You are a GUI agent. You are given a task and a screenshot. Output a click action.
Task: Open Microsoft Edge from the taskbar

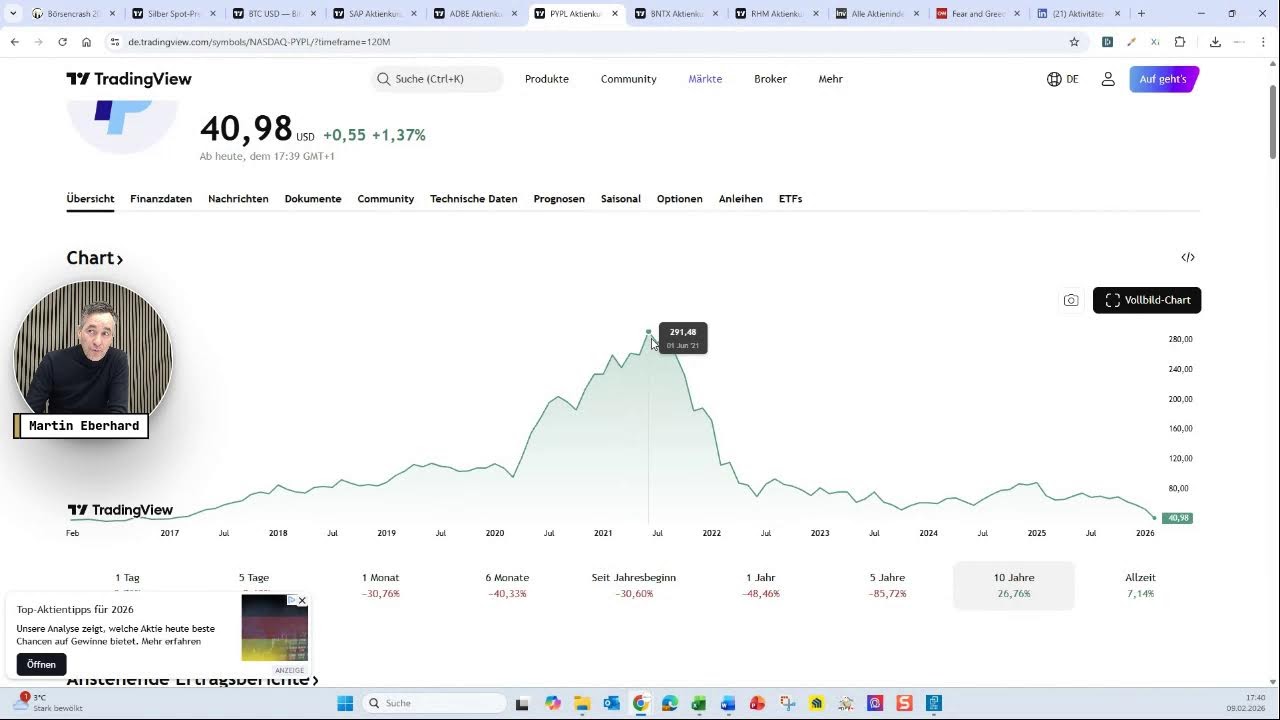coord(670,703)
